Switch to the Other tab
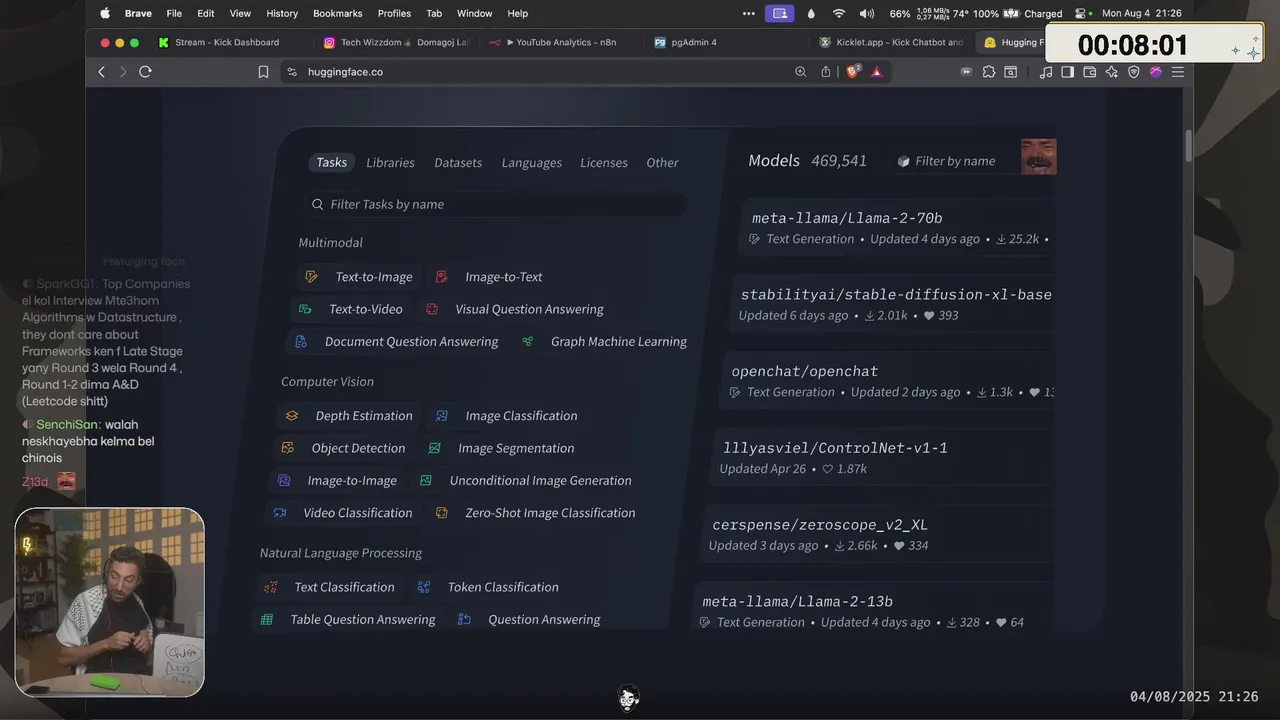This screenshot has width=1280, height=720. click(x=662, y=163)
